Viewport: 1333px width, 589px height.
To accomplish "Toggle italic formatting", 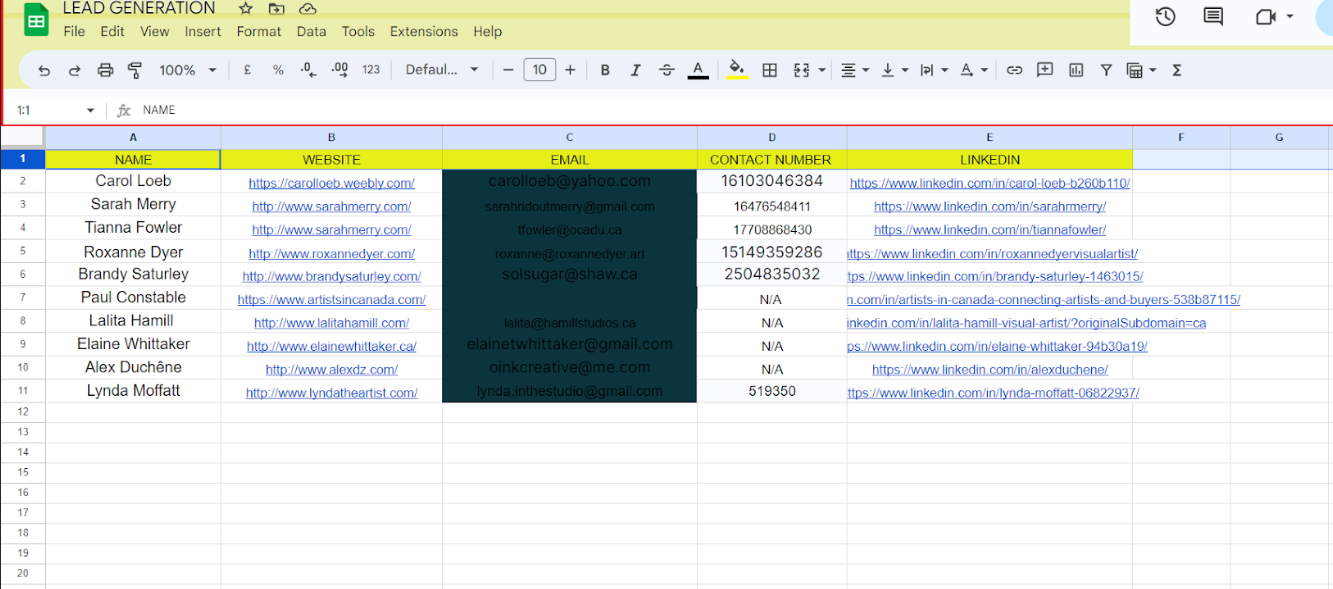I will point(635,70).
